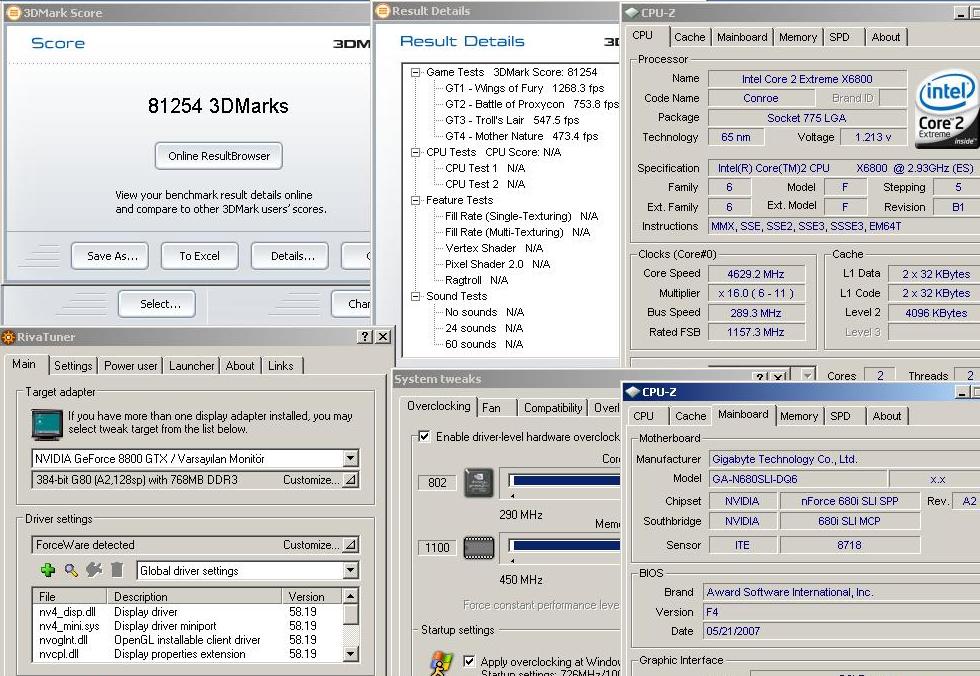Click the lower CPU-Z window title icon
This screenshot has width=980, height=676.
(x=632, y=392)
